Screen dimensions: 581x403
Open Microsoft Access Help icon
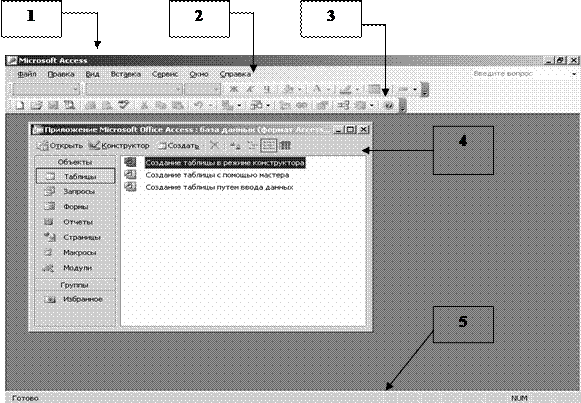388,106
